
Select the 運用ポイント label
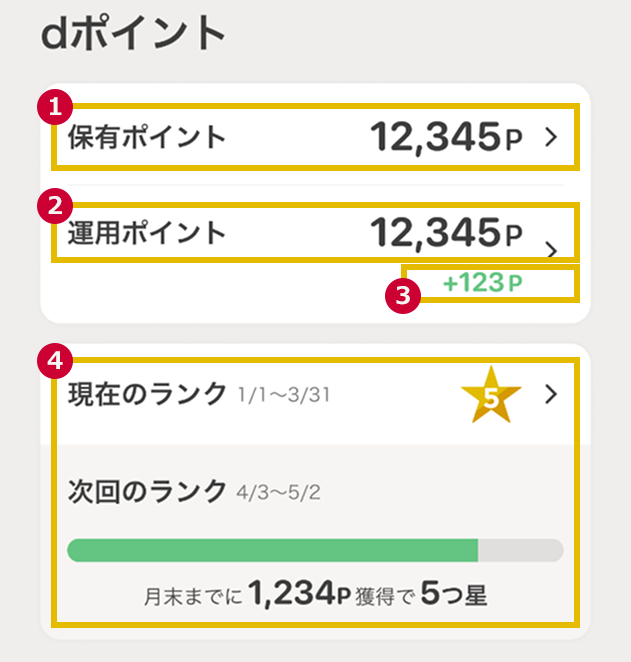(146, 234)
